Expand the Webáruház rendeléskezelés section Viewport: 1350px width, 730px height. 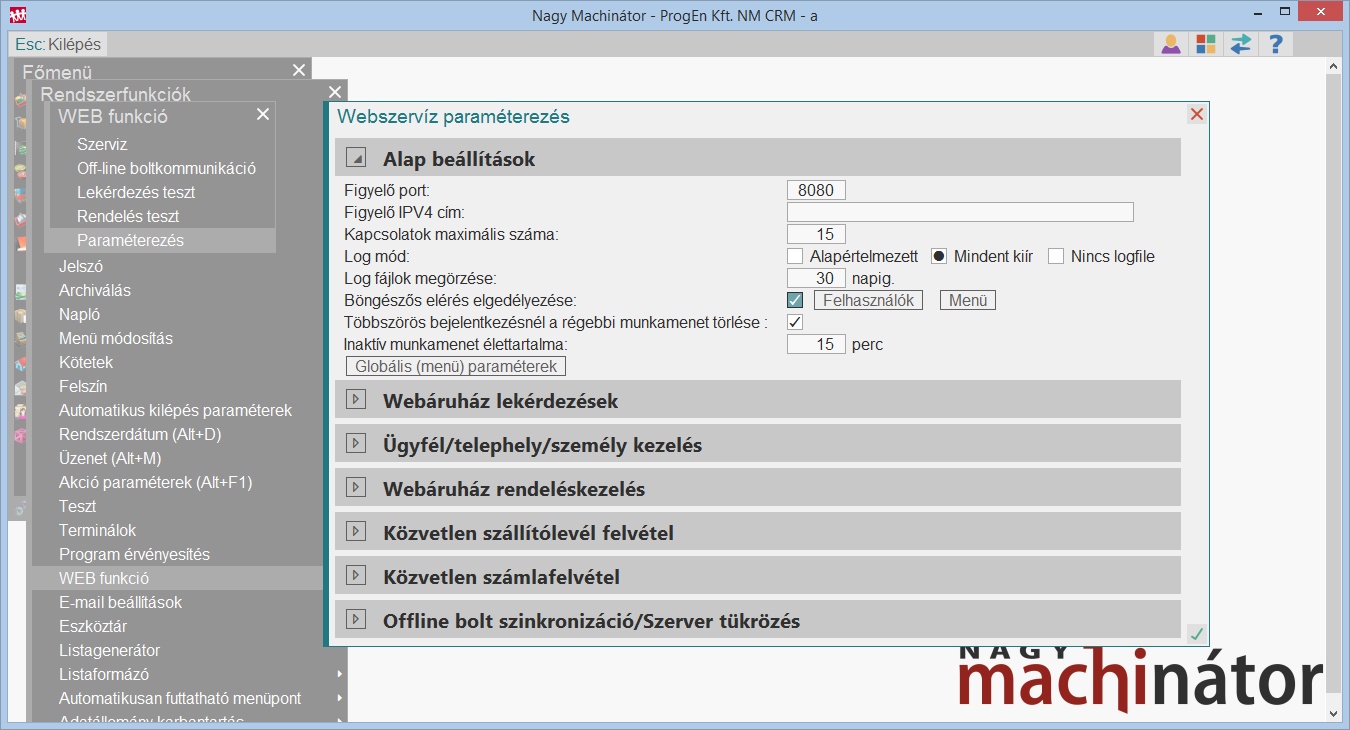tap(355, 488)
